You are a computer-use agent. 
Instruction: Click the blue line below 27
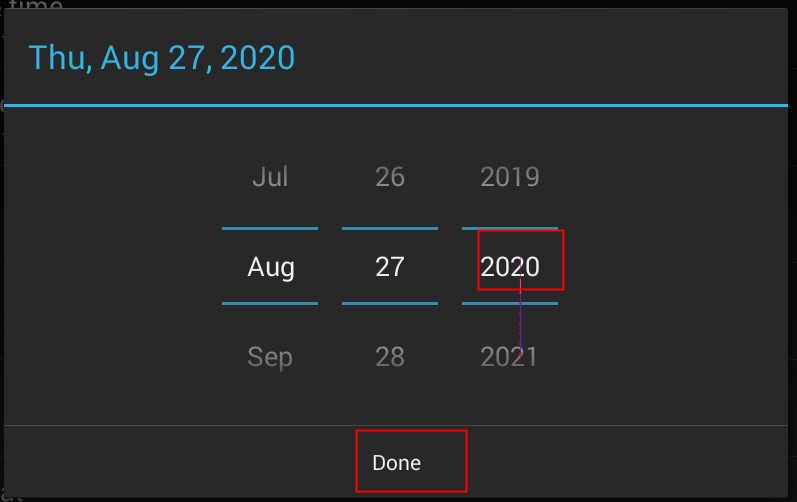[389, 302]
